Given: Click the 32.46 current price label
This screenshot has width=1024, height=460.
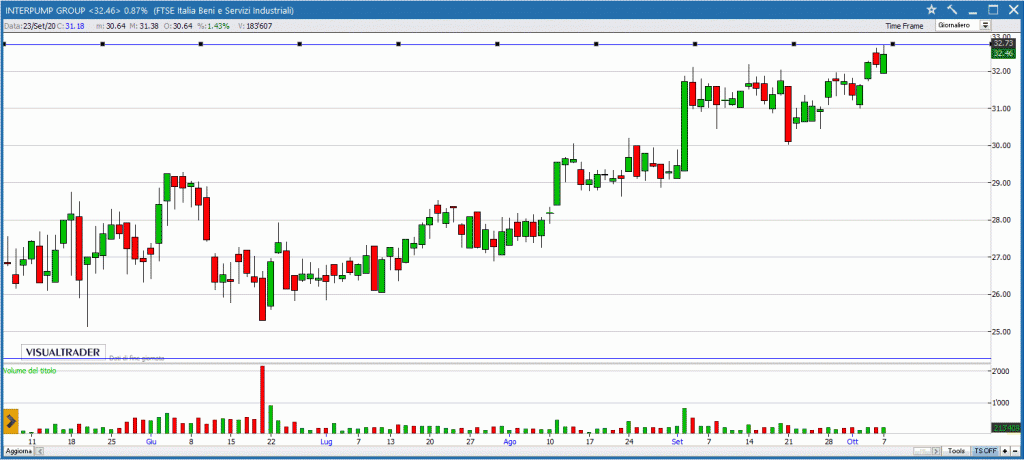Looking at the screenshot, I should click(x=1002, y=53).
